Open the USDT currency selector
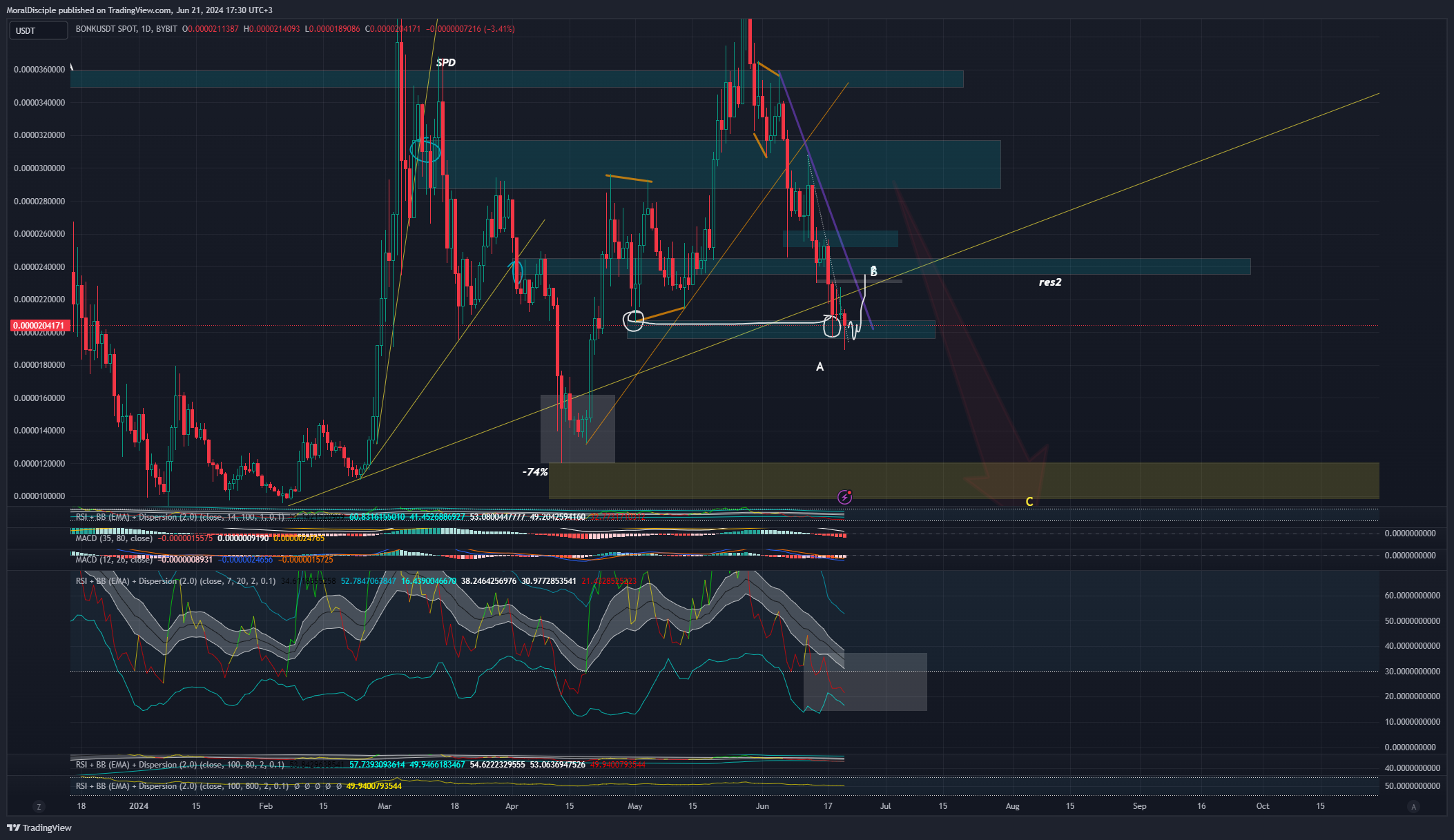Viewport: 1454px width, 840px height. click(38, 30)
